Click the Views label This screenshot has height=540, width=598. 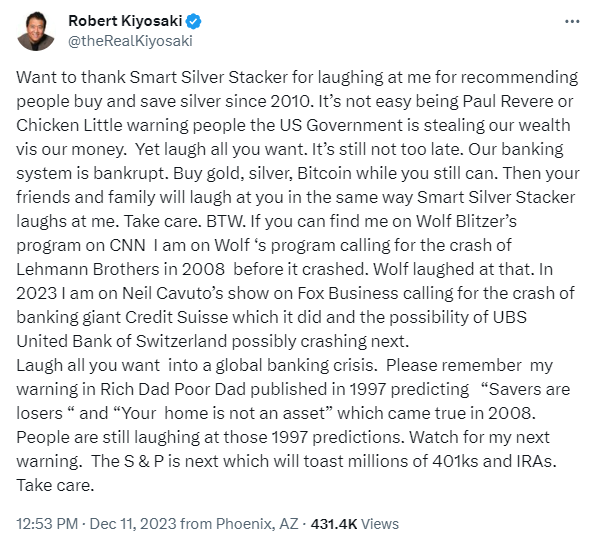[x=379, y=524]
